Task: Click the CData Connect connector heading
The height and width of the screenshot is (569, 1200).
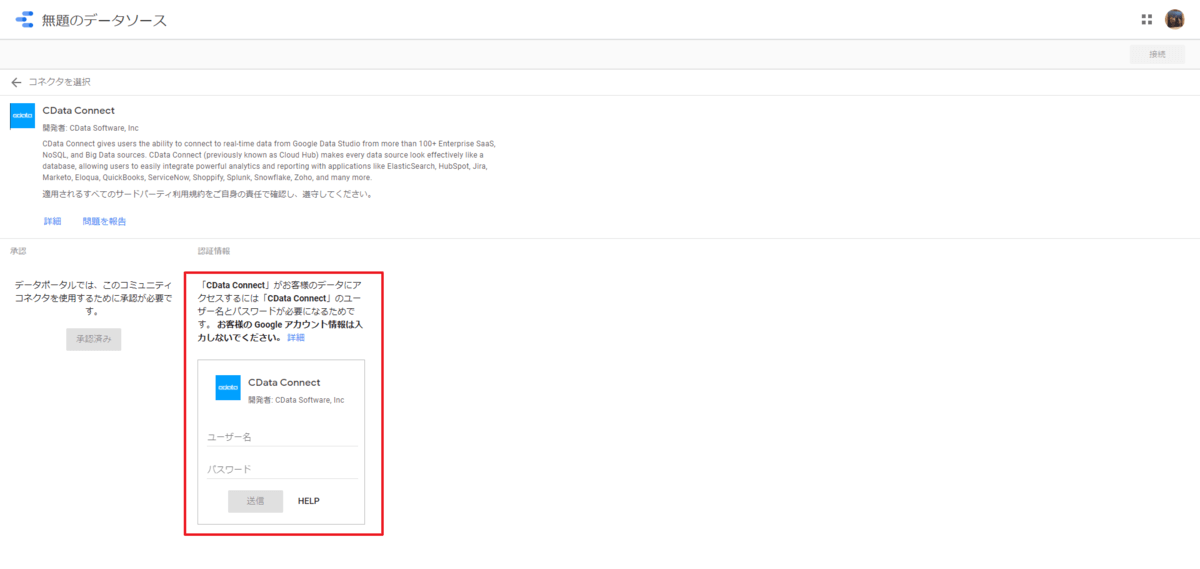Action: pos(79,110)
